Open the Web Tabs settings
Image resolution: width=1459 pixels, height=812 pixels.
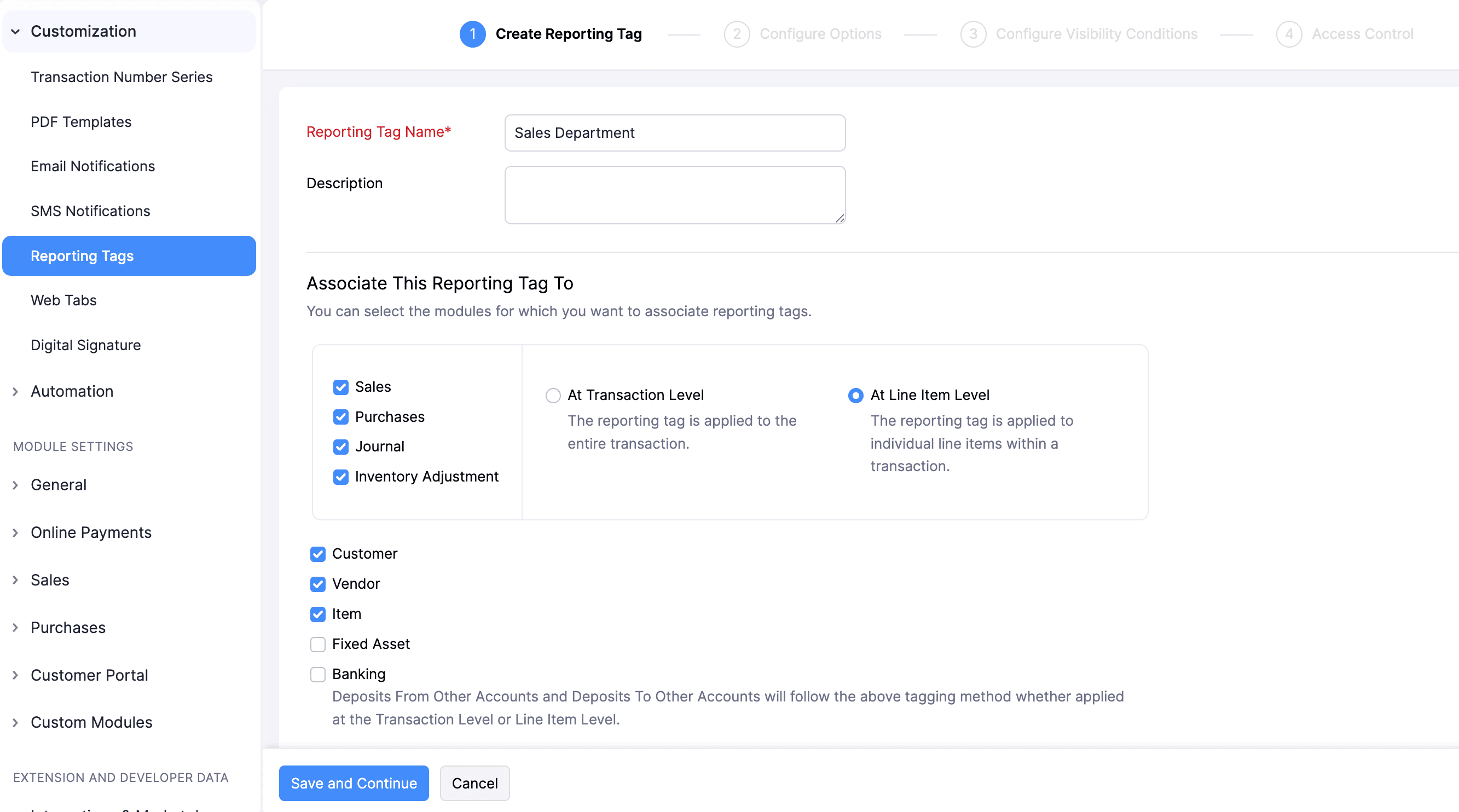[63, 300]
